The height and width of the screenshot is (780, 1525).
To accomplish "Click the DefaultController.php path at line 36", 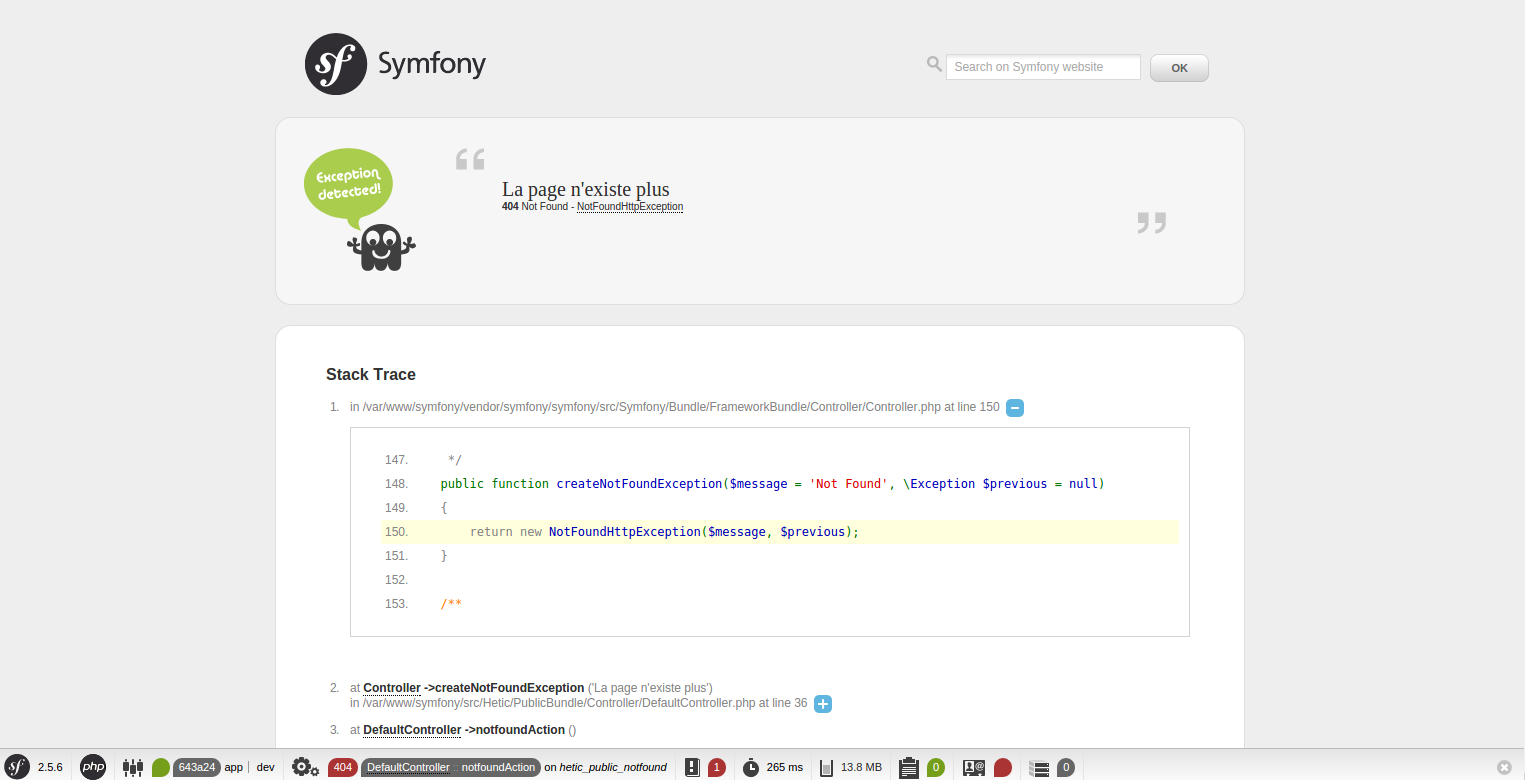I will 557,703.
